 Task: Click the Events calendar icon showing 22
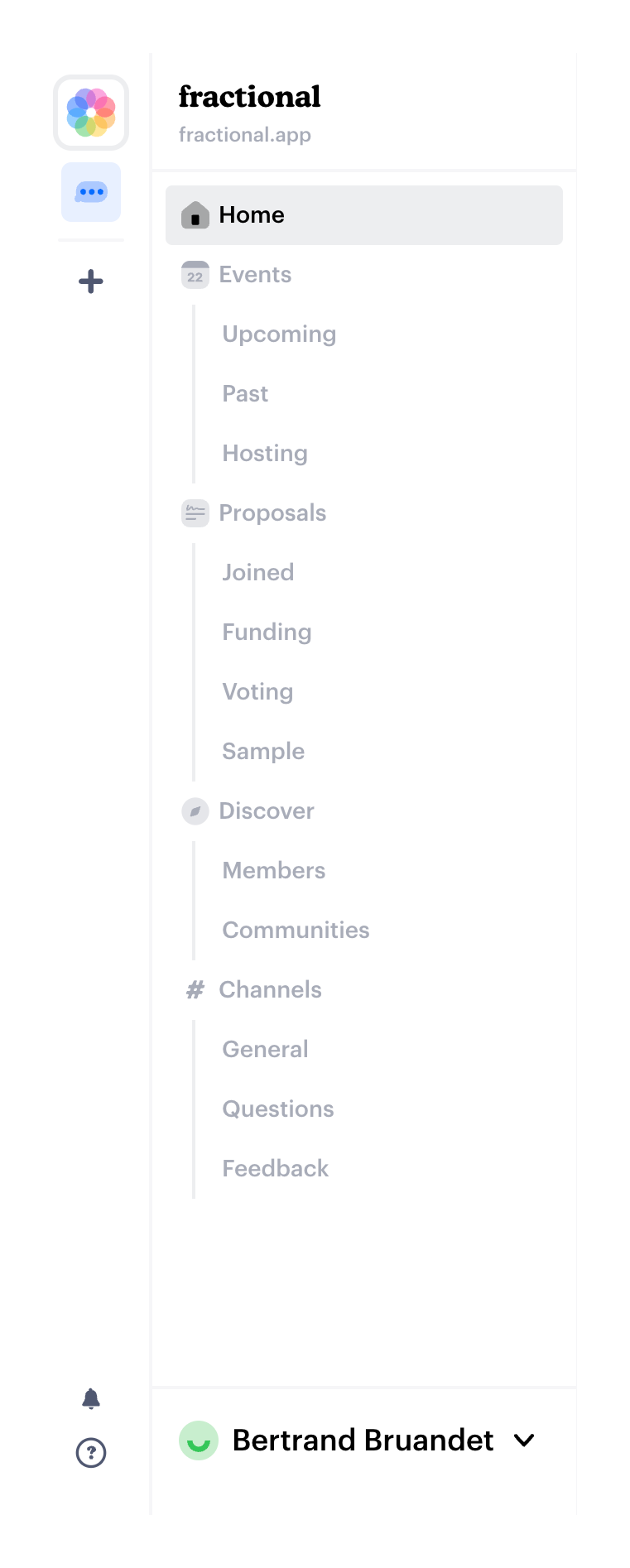[x=195, y=274]
